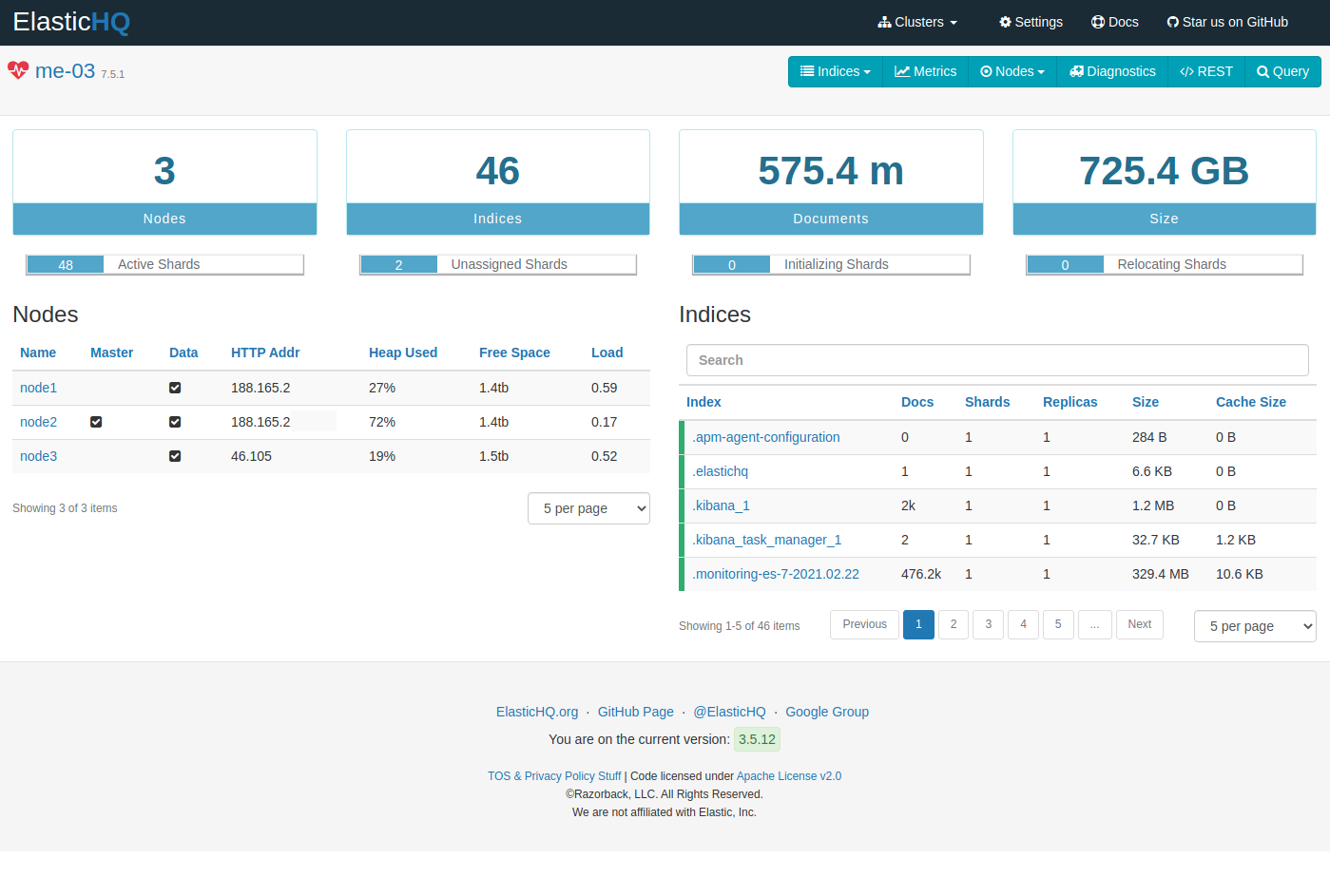Image resolution: width=1330 pixels, height=896 pixels.
Task: Sort indices by Size column
Action: (x=1146, y=402)
